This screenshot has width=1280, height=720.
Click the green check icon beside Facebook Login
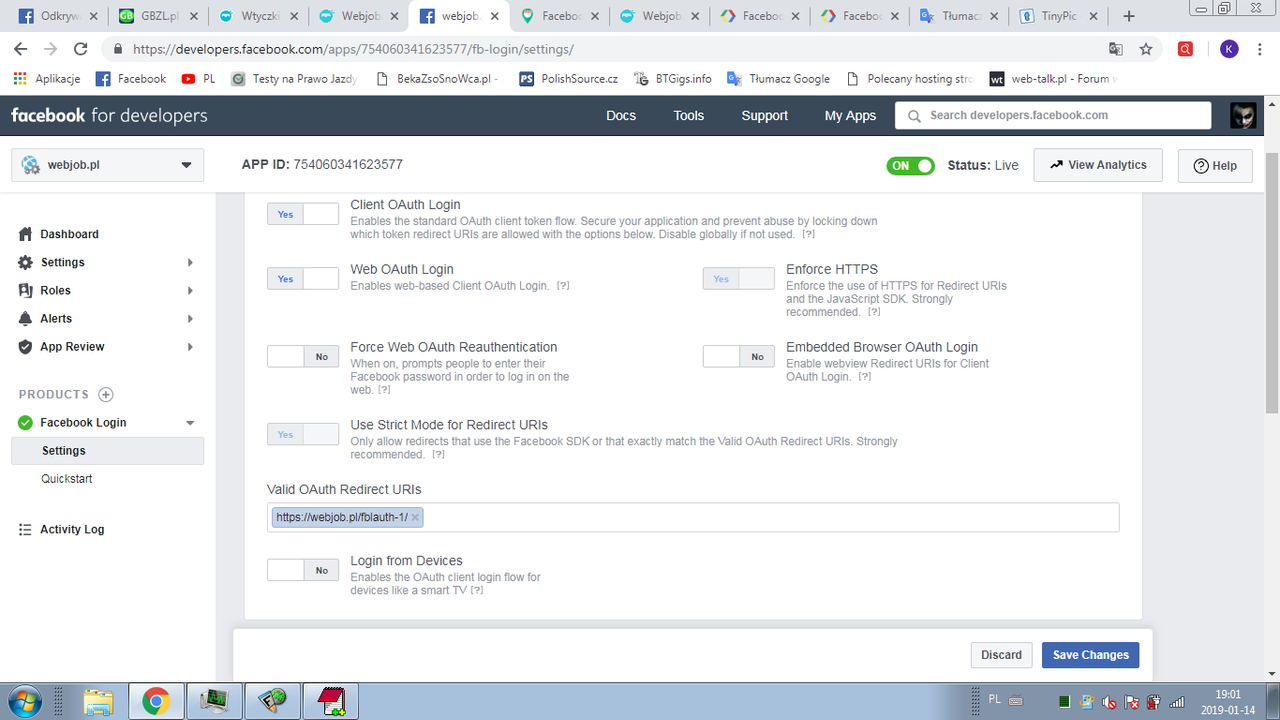25,422
